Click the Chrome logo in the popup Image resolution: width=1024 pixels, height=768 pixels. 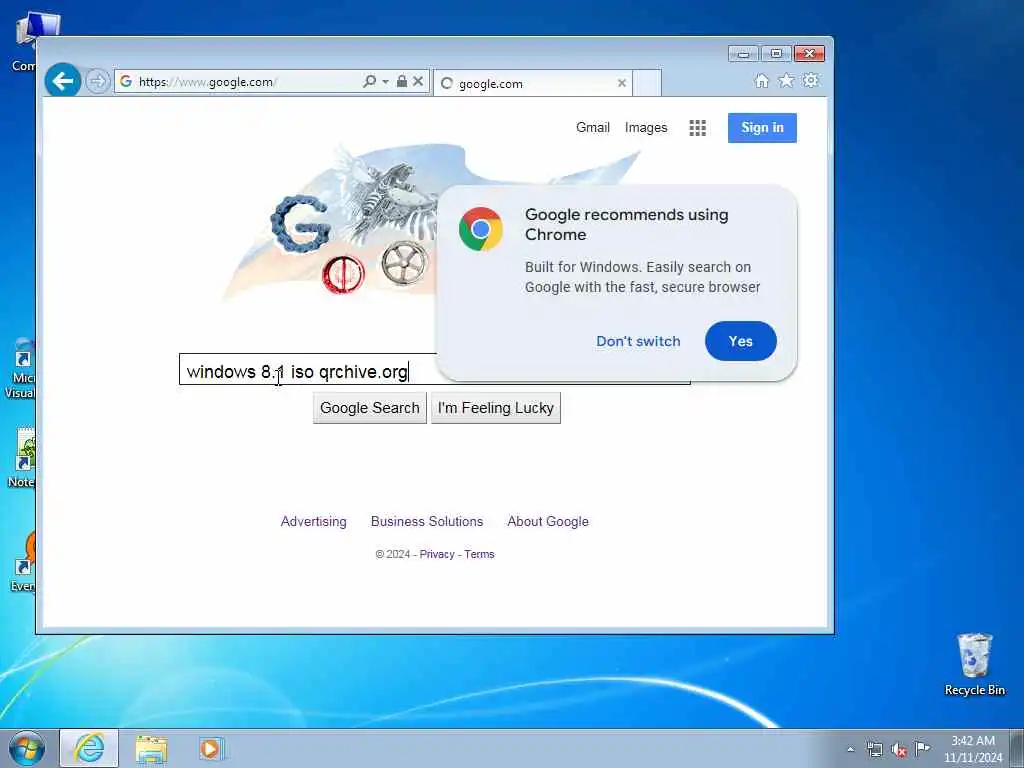[481, 229]
